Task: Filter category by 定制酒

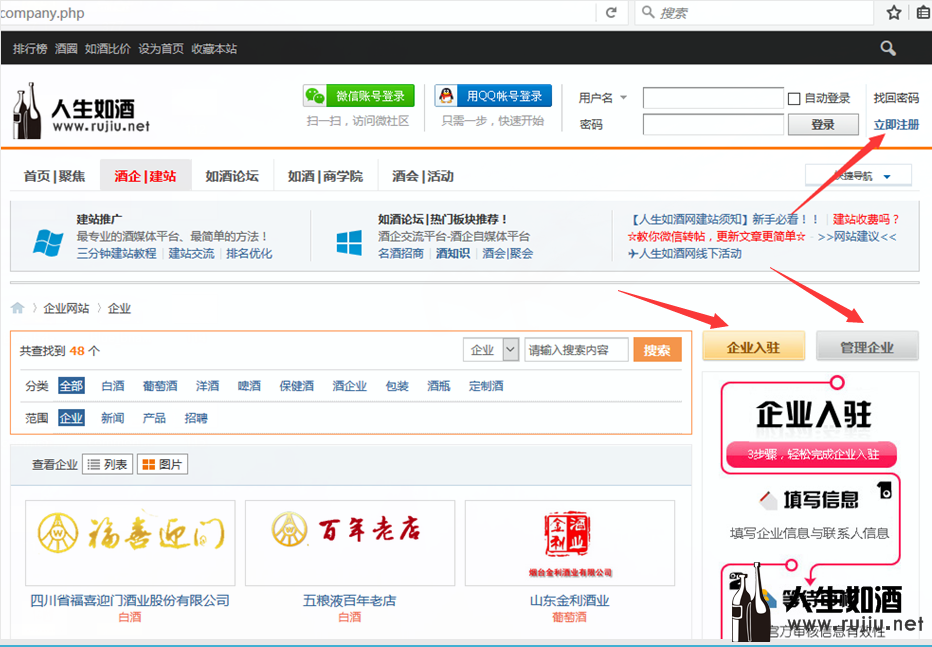Action: (x=486, y=386)
